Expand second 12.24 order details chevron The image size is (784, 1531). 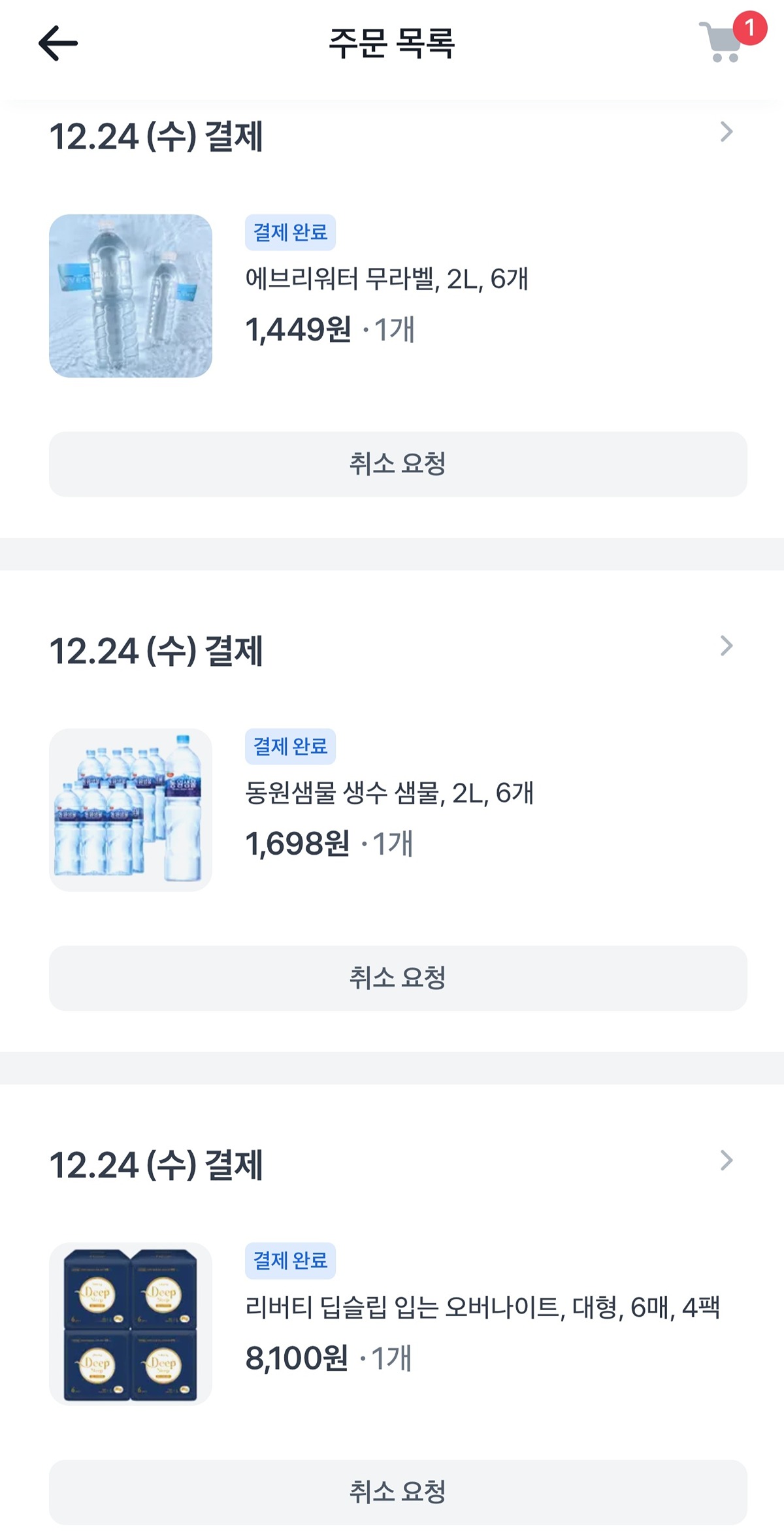click(727, 646)
